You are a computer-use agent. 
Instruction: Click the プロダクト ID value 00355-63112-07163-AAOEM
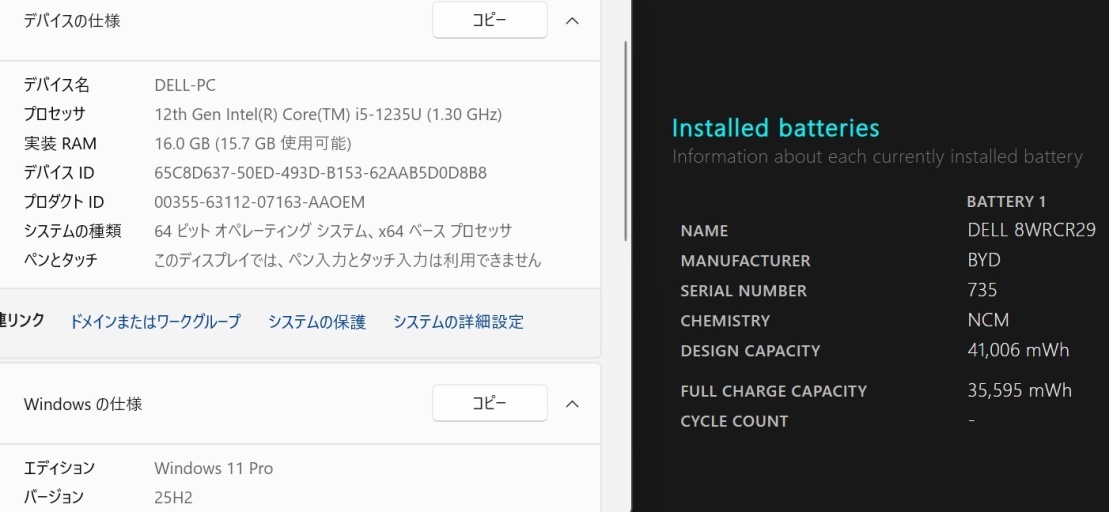(259, 202)
